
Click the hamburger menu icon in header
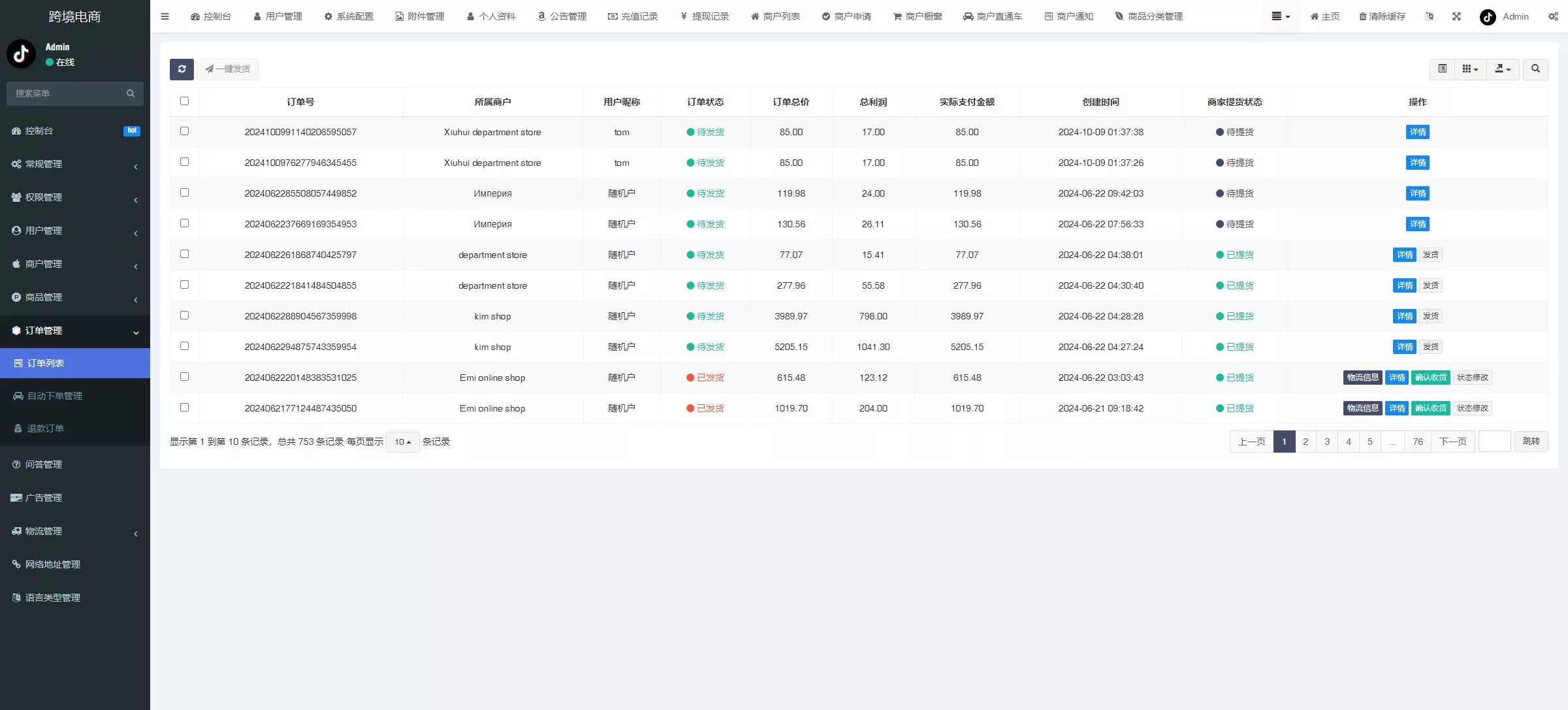coord(165,16)
